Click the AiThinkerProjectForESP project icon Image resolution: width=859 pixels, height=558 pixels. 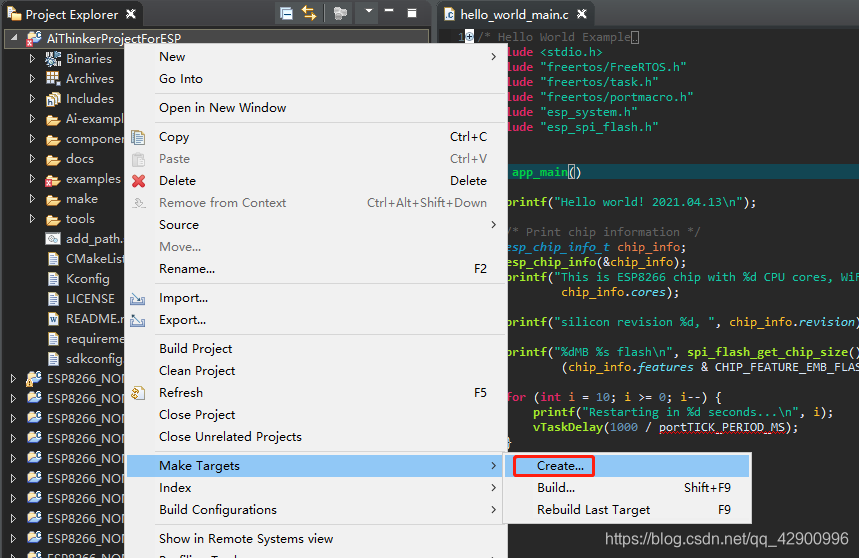coord(33,38)
